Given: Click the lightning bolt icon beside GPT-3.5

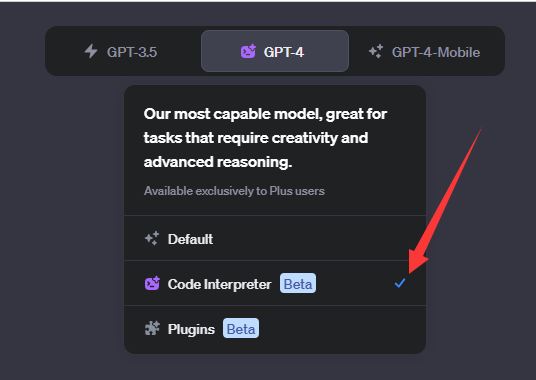Looking at the screenshot, I should coord(91,51).
